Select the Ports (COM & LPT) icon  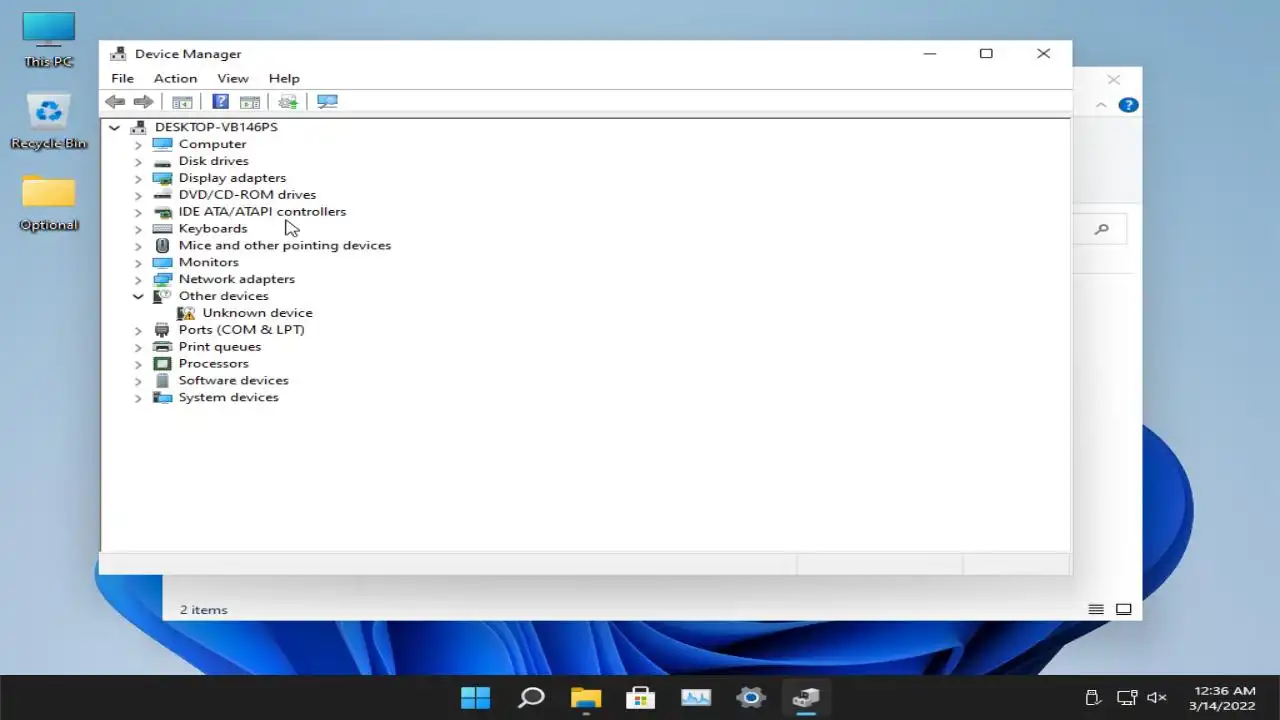click(162, 330)
